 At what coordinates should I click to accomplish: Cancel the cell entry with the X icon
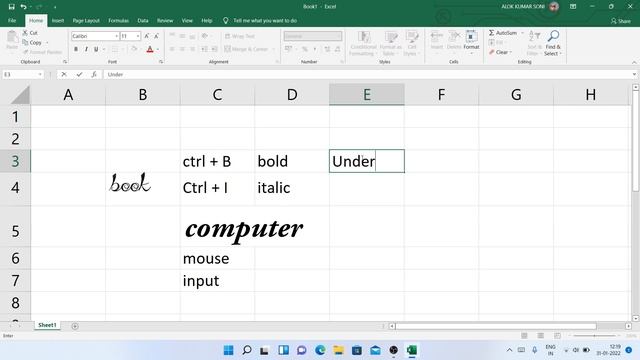point(64,74)
